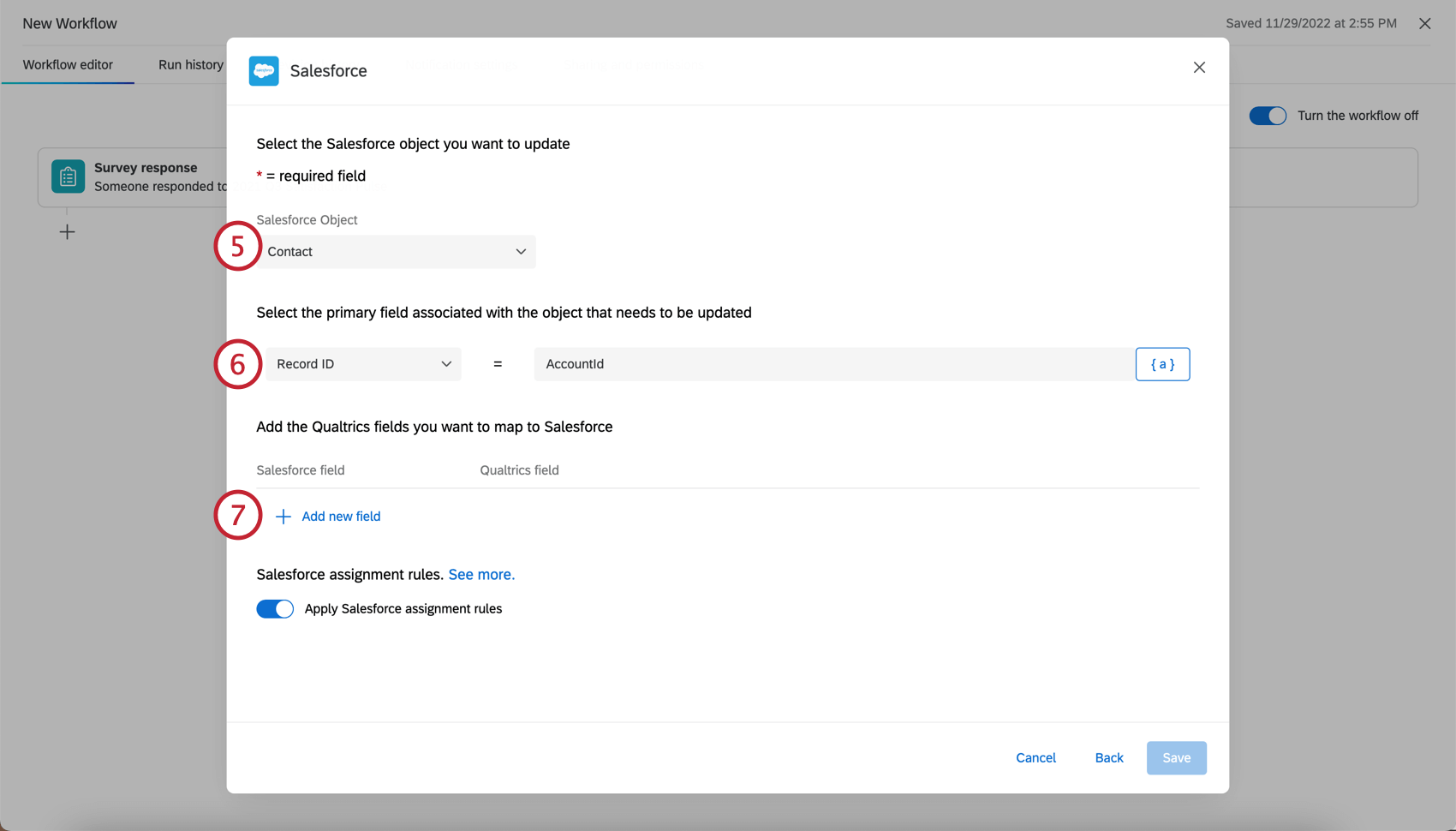The height and width of the screenshot is (831, 1456).
Task: Open the See more link about assignment rules
Action: click(480, 574)
